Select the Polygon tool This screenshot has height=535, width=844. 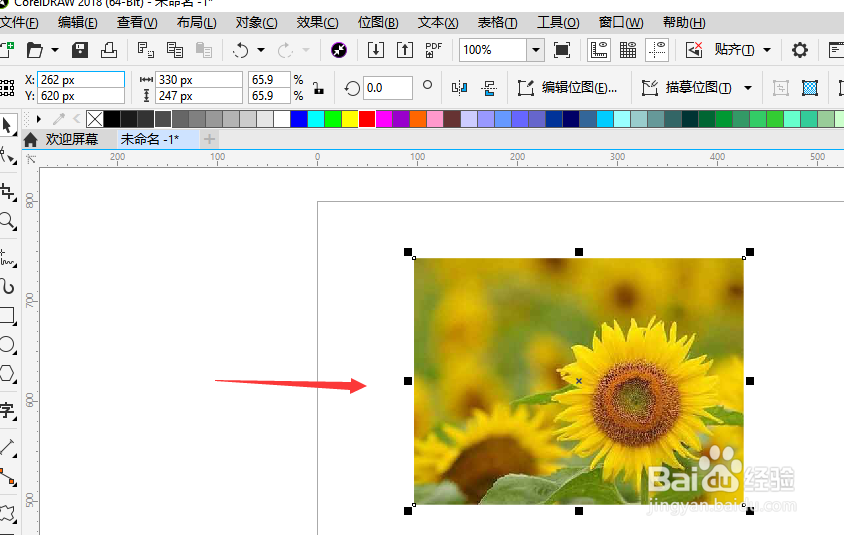(8, 374)
